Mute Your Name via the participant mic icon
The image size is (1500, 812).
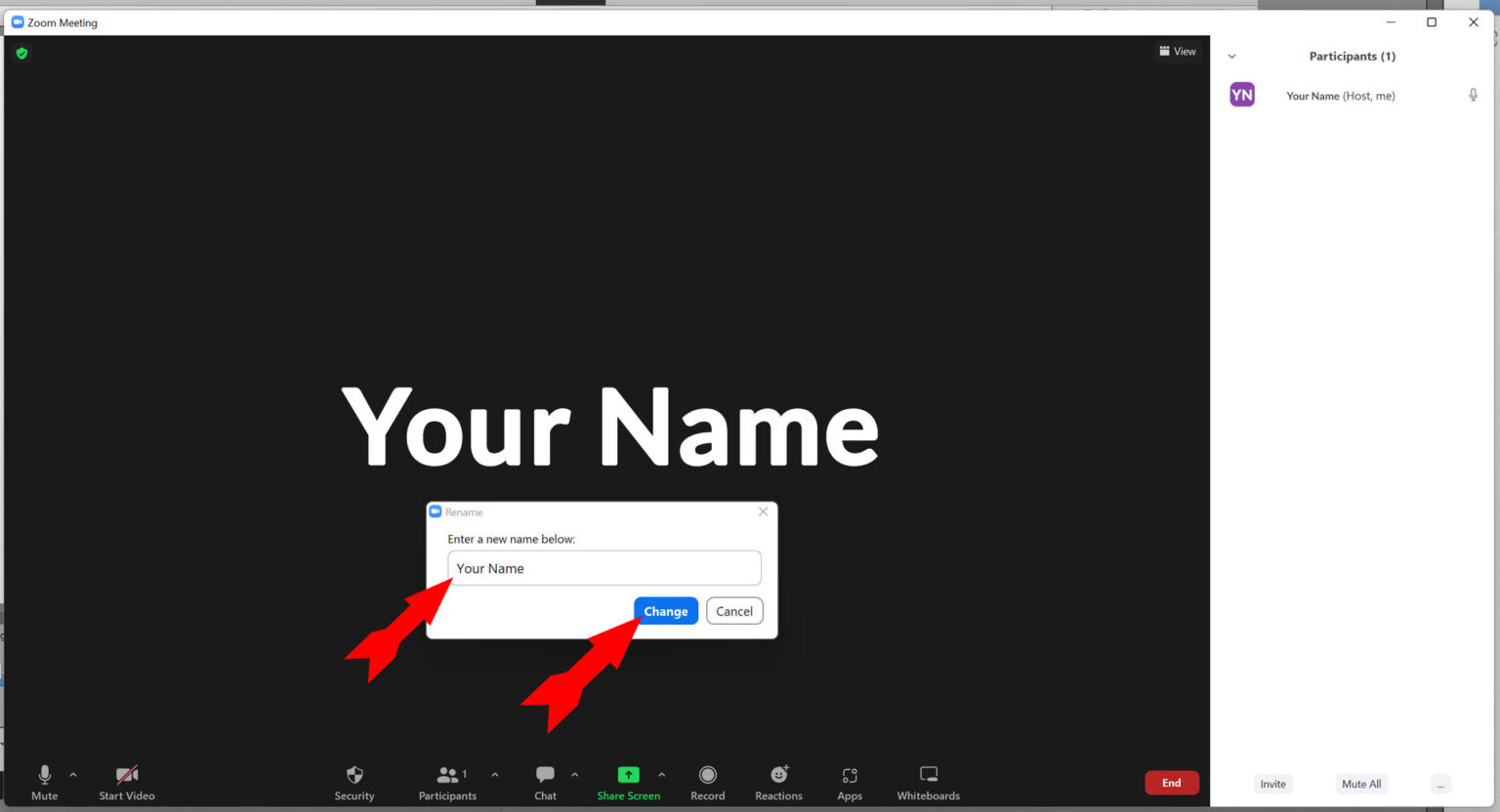1473,95
